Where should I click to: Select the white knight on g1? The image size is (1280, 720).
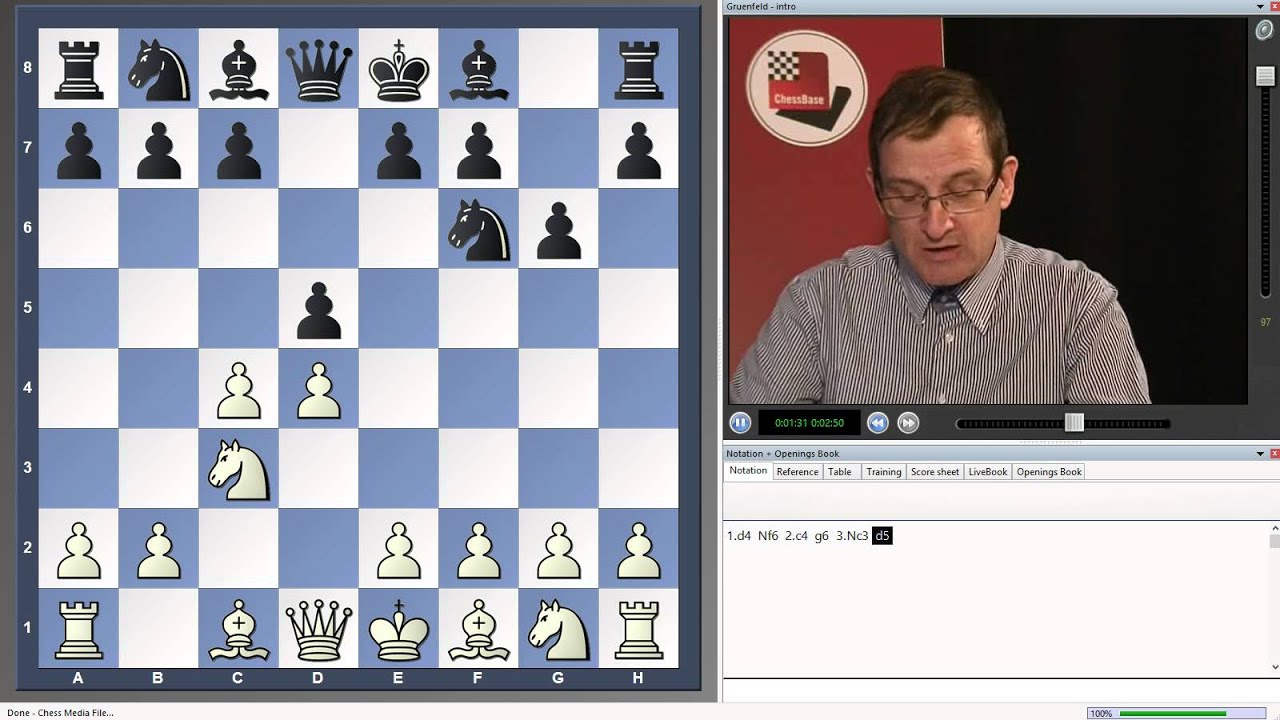tap(558, 628)
